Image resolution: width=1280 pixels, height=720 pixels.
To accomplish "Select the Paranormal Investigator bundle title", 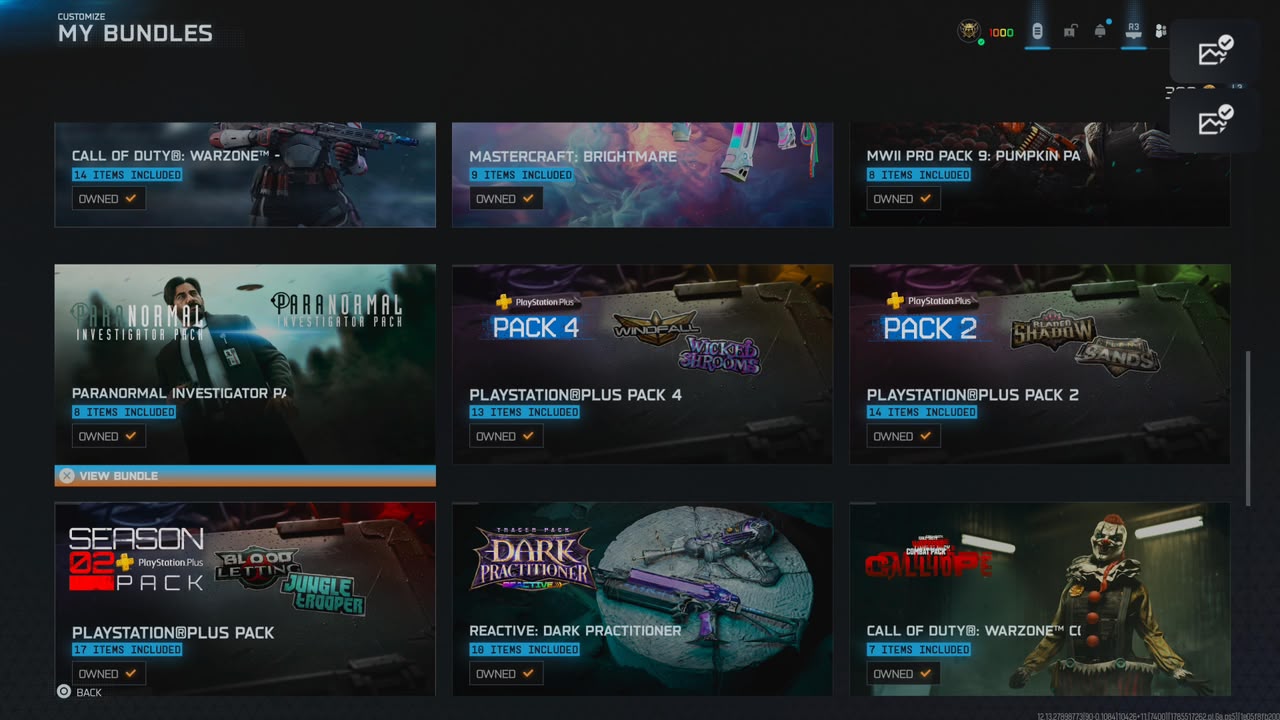I will pyautogui.click(x=179, y=394).
